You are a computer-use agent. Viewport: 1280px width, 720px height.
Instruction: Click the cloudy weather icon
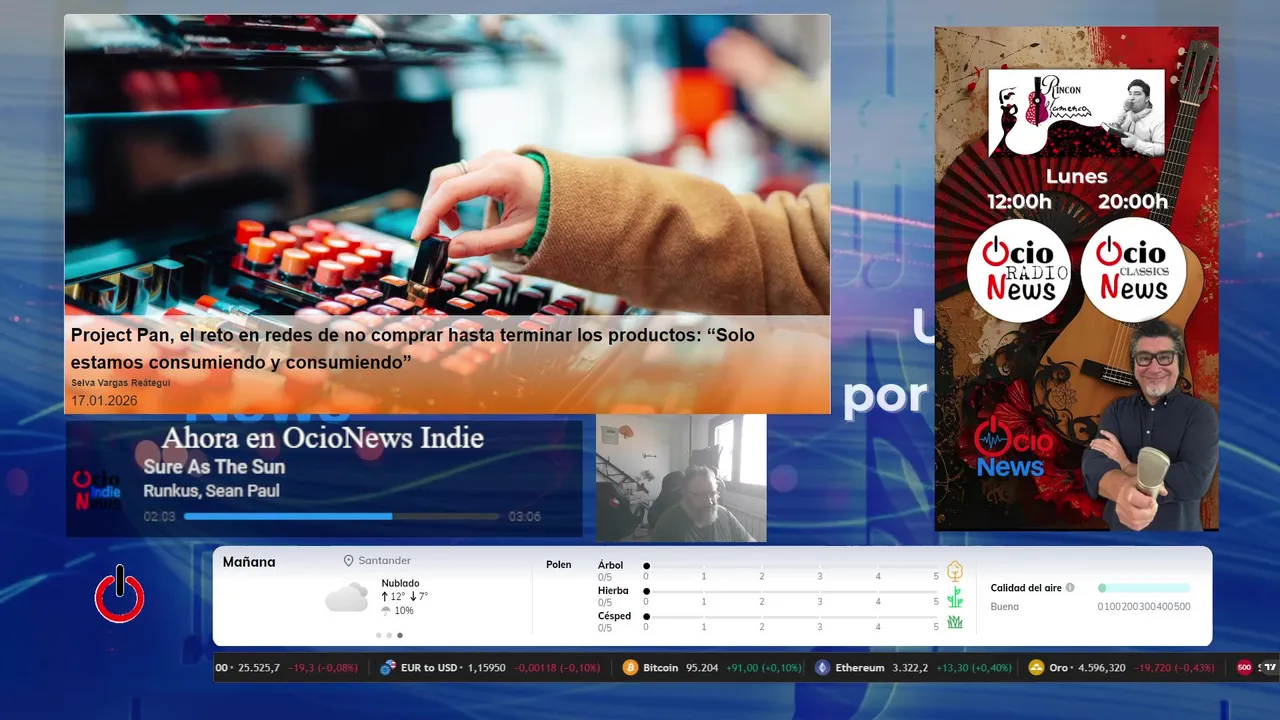(346, 597)
